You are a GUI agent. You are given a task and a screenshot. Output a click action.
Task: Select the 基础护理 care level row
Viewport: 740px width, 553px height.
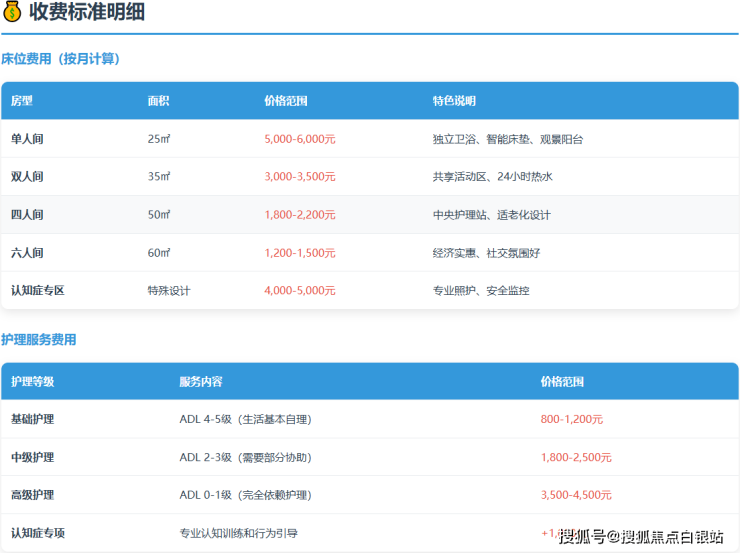click(x=33, y=420)
